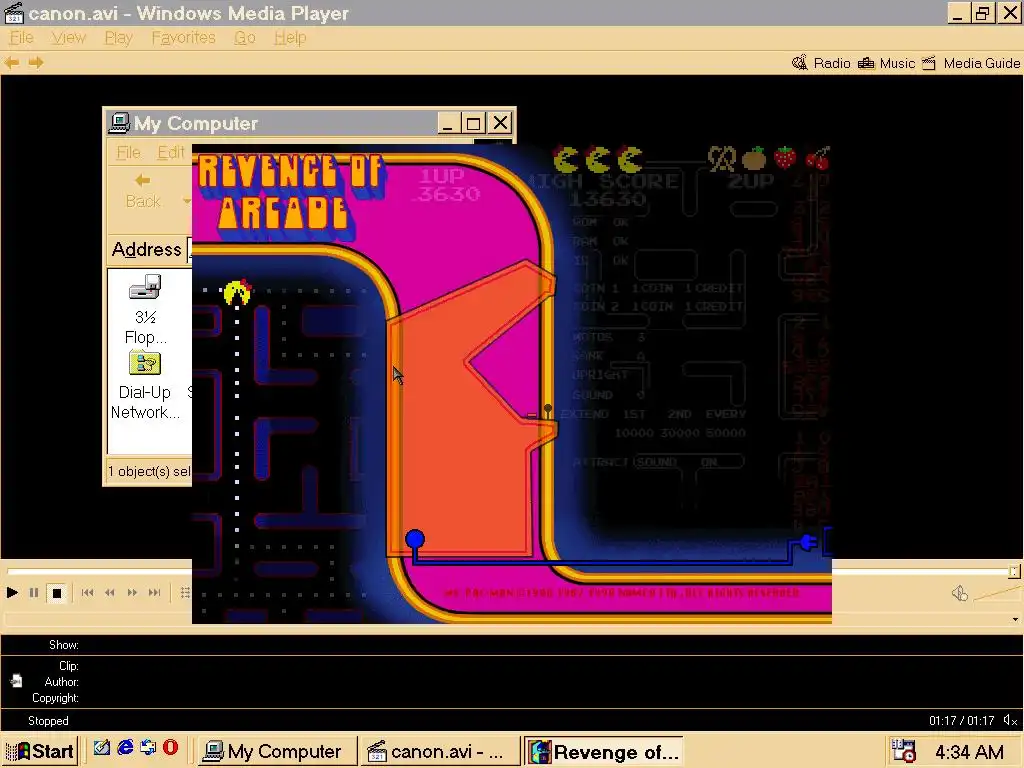
Task: Click the audio status icon beside time
Action: tap(1010, 720)
